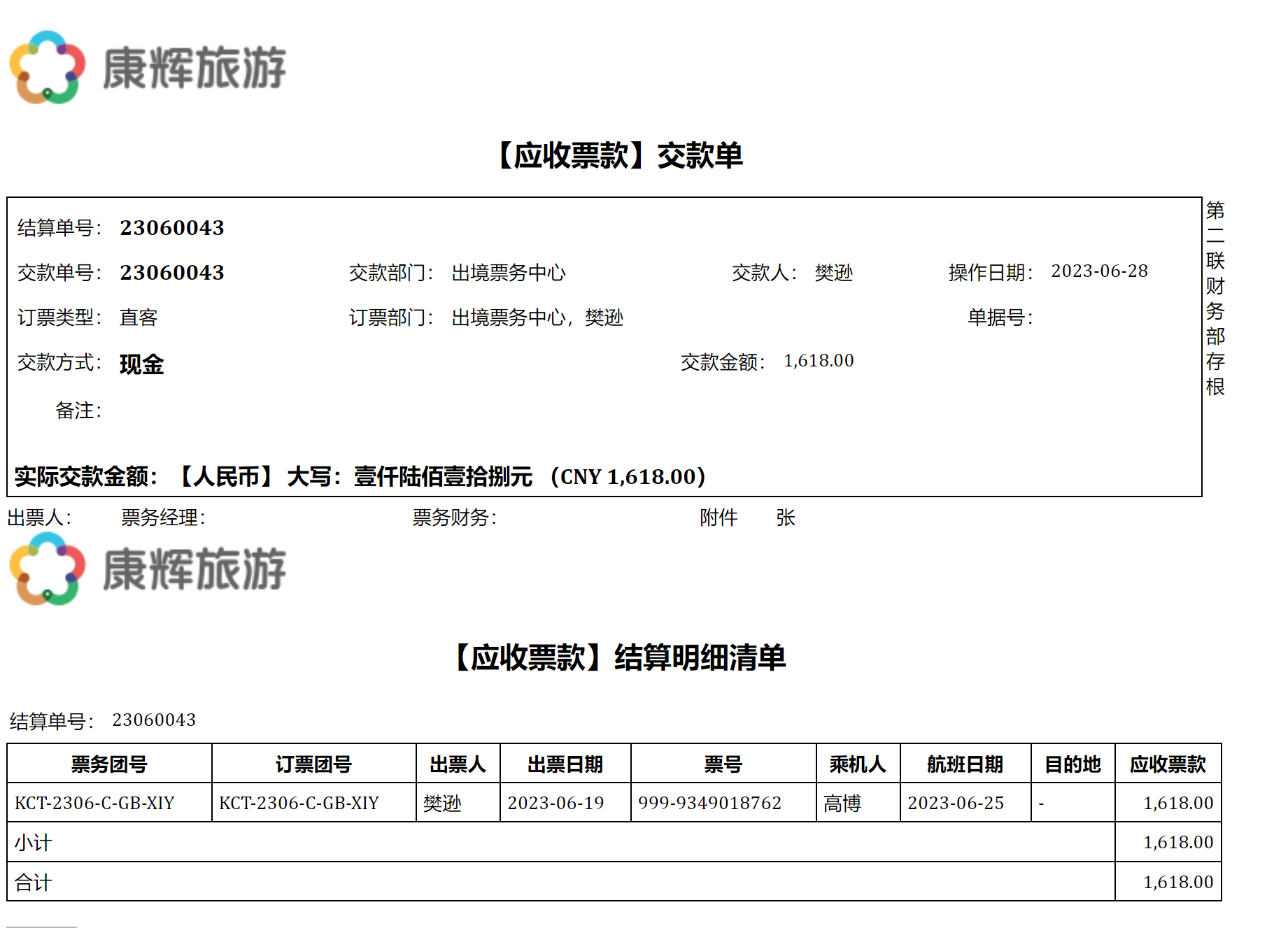The width and height of the screenshot is (1288, 928).
Task: Click the 单据号 label
Action: pyautogui.click(x=1000, y=317)
